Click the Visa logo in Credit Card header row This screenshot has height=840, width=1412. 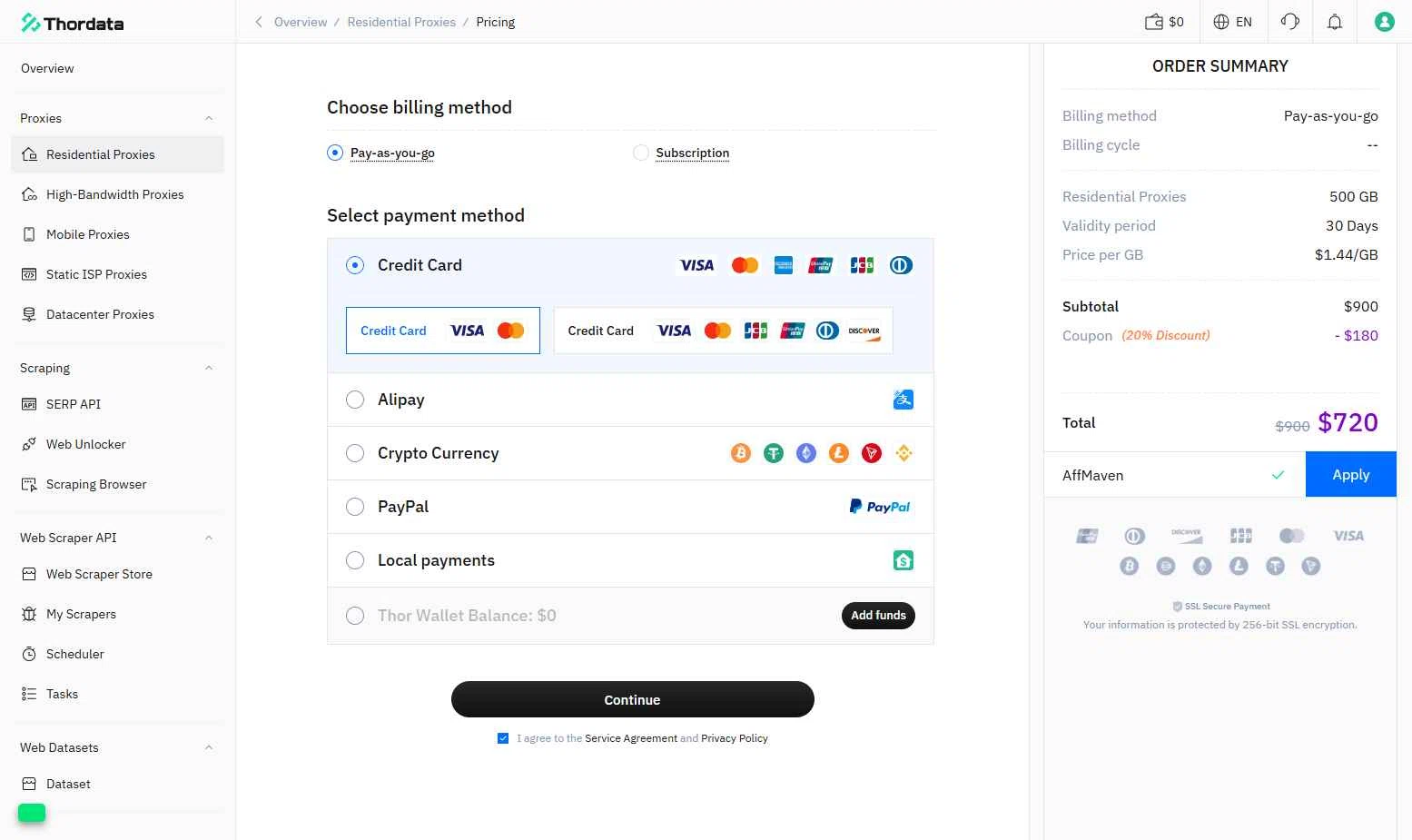[696, 265]
